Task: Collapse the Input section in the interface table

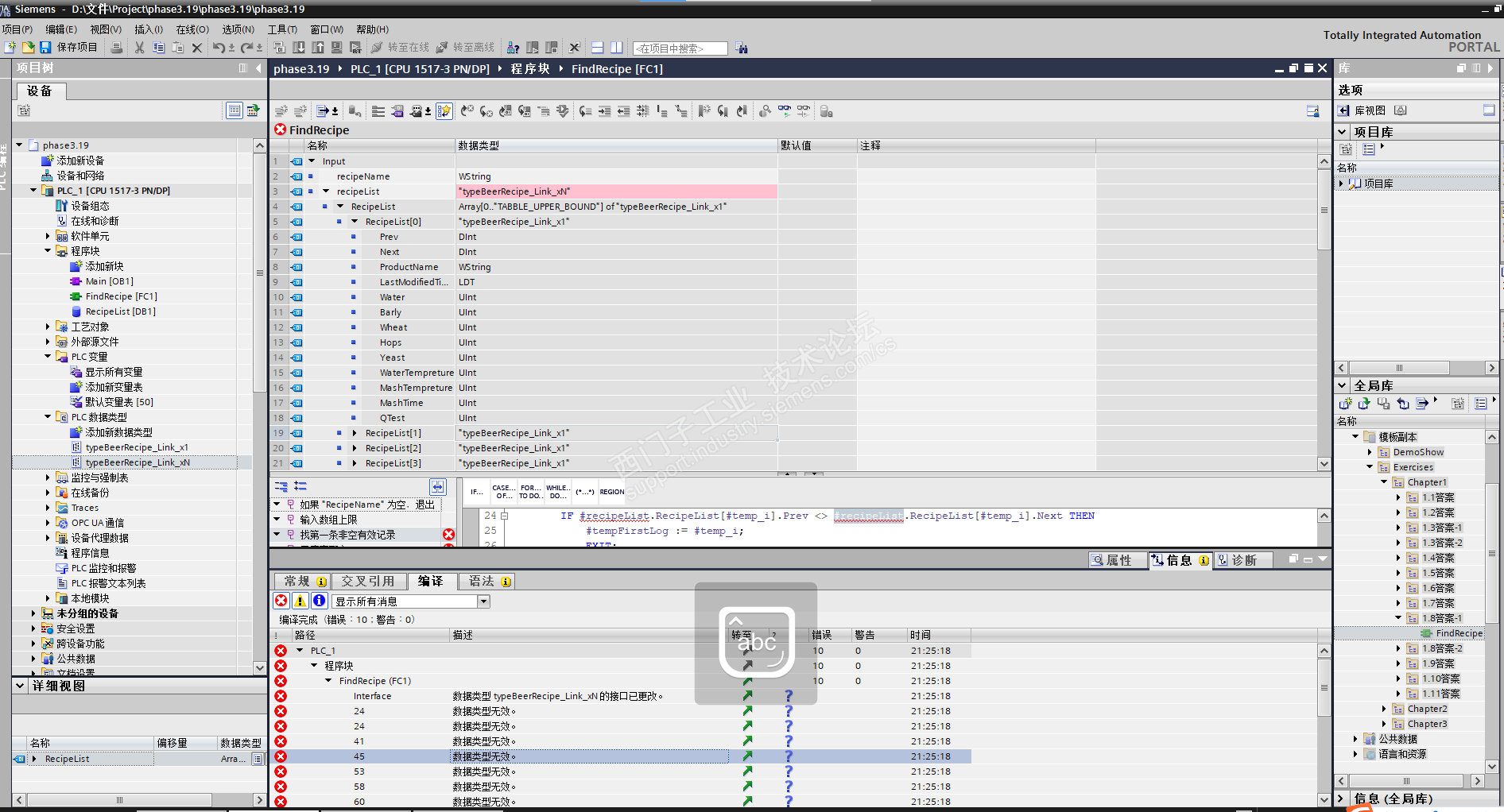Action: [x=312, y=161]
